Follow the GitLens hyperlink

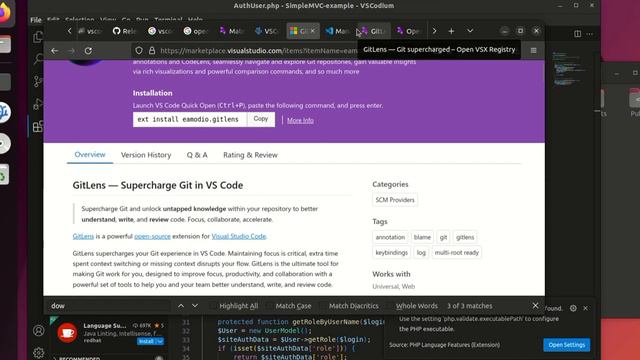click(83, 236)
